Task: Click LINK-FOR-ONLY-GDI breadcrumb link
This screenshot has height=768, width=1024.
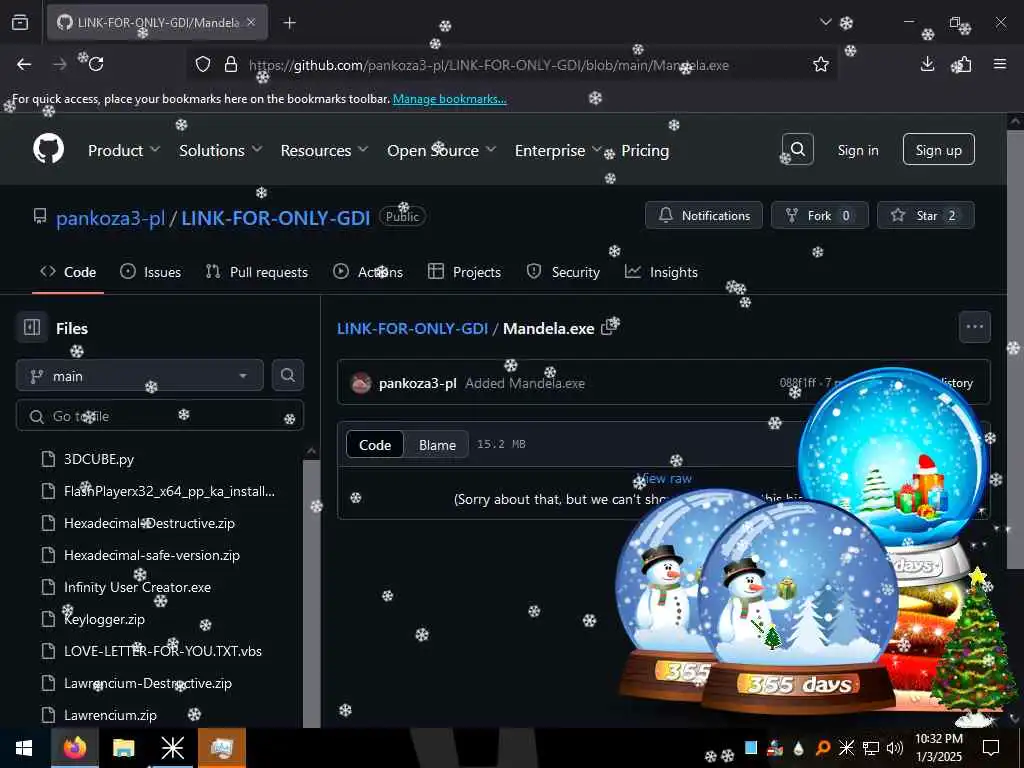Action: pos(412,328)
